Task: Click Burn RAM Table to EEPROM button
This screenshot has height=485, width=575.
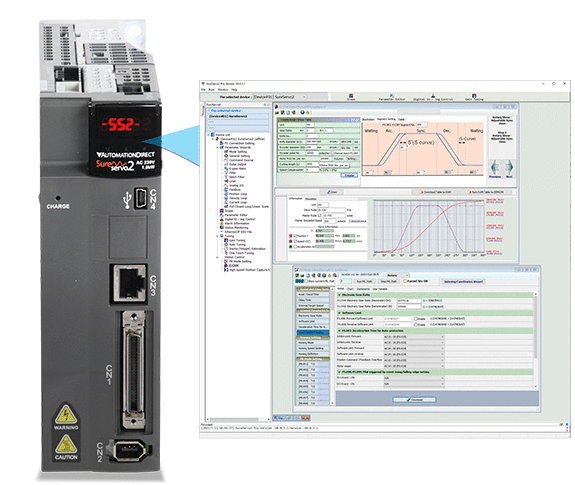Action: 486,192
